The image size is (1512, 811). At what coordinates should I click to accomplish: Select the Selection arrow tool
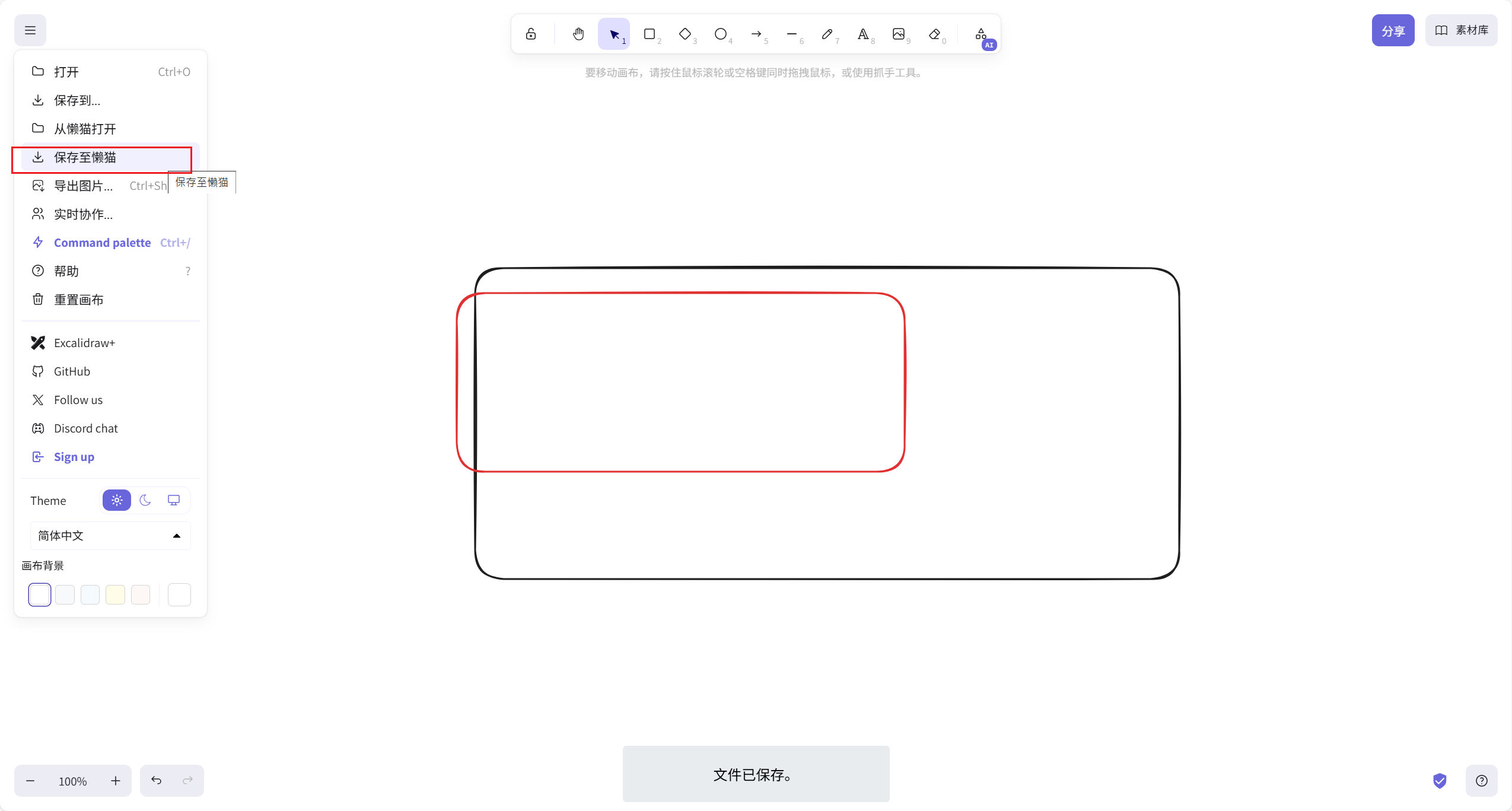614,34
